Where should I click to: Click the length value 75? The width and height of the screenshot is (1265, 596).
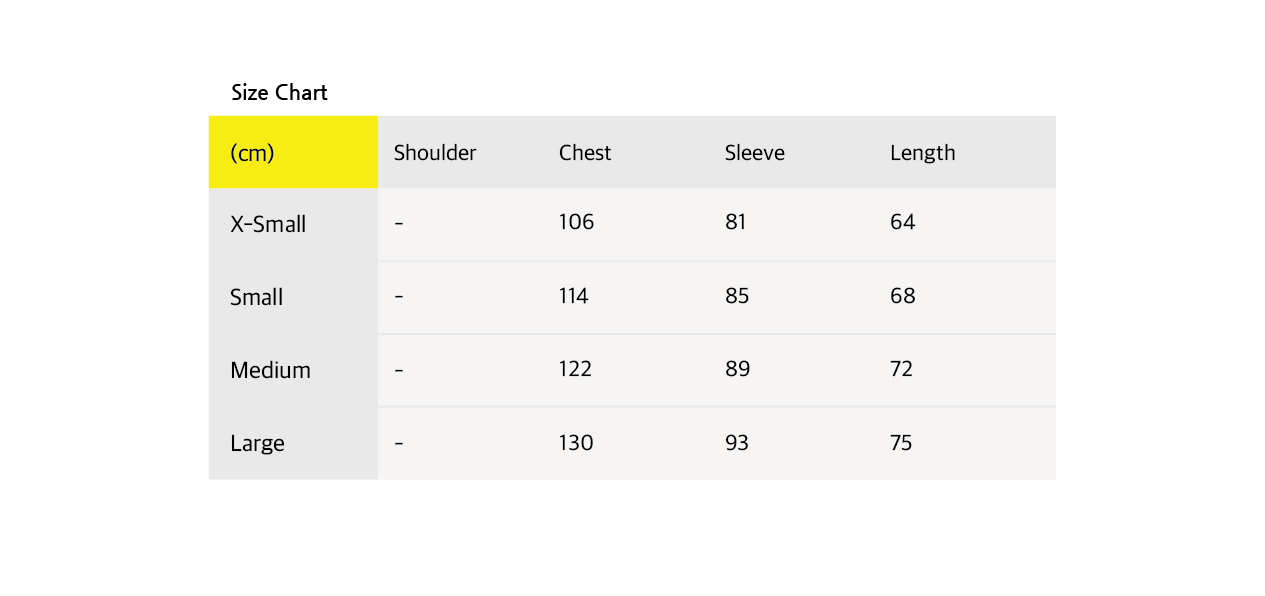click(901, 443)
